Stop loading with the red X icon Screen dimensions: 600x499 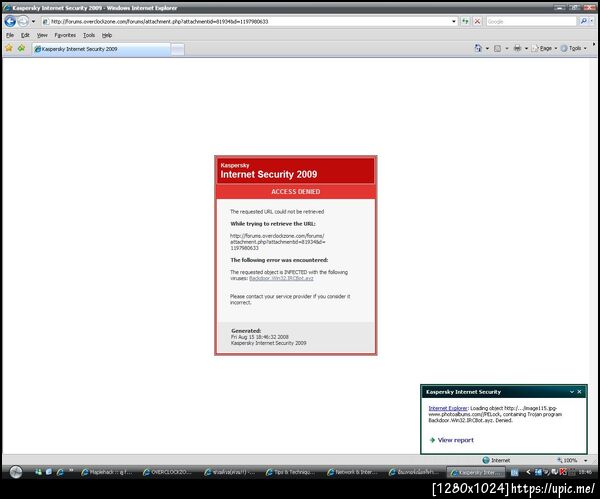[x=477, y=21]
